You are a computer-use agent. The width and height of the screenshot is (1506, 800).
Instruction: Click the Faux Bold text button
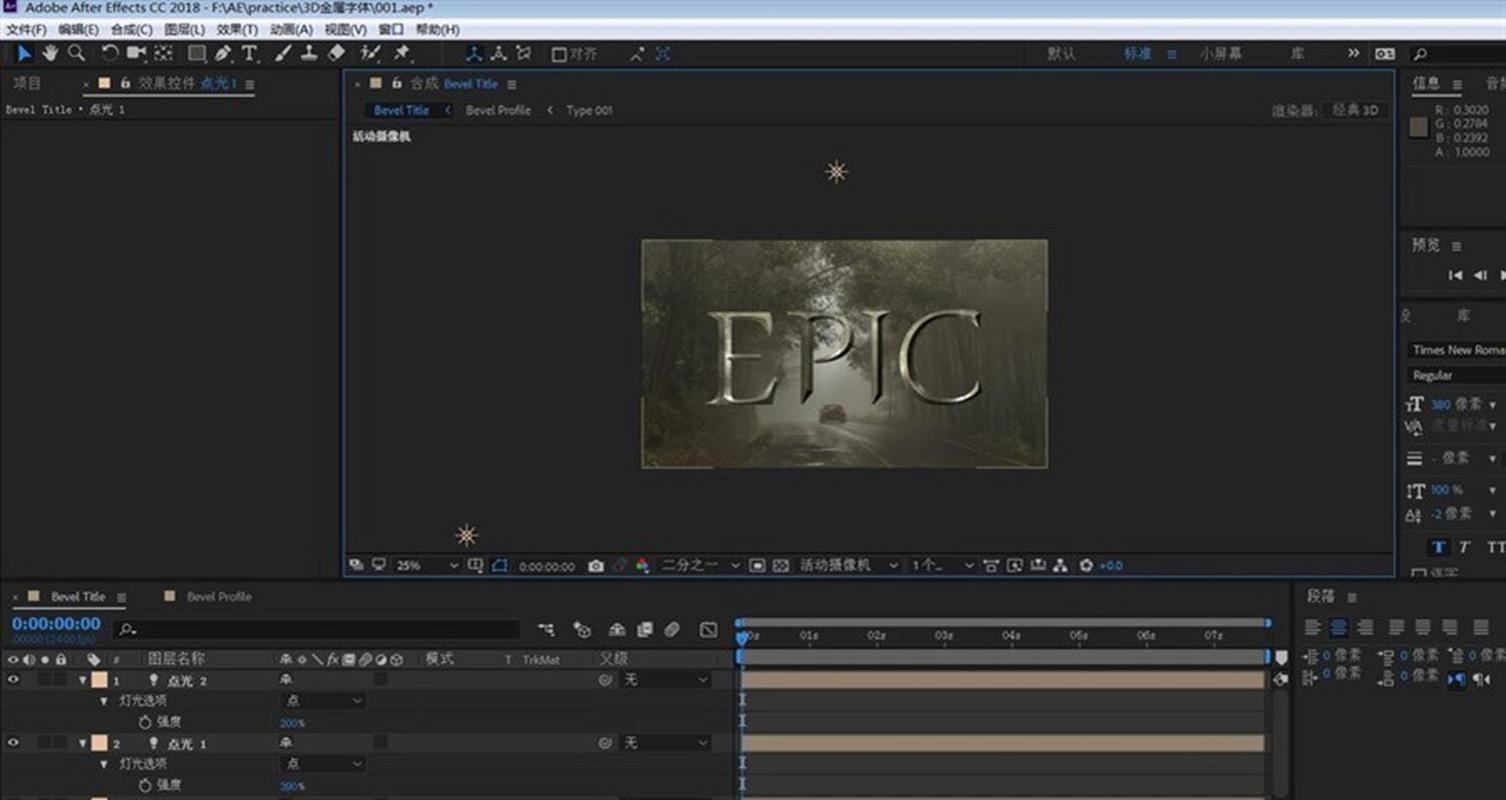click(1438, 547)
